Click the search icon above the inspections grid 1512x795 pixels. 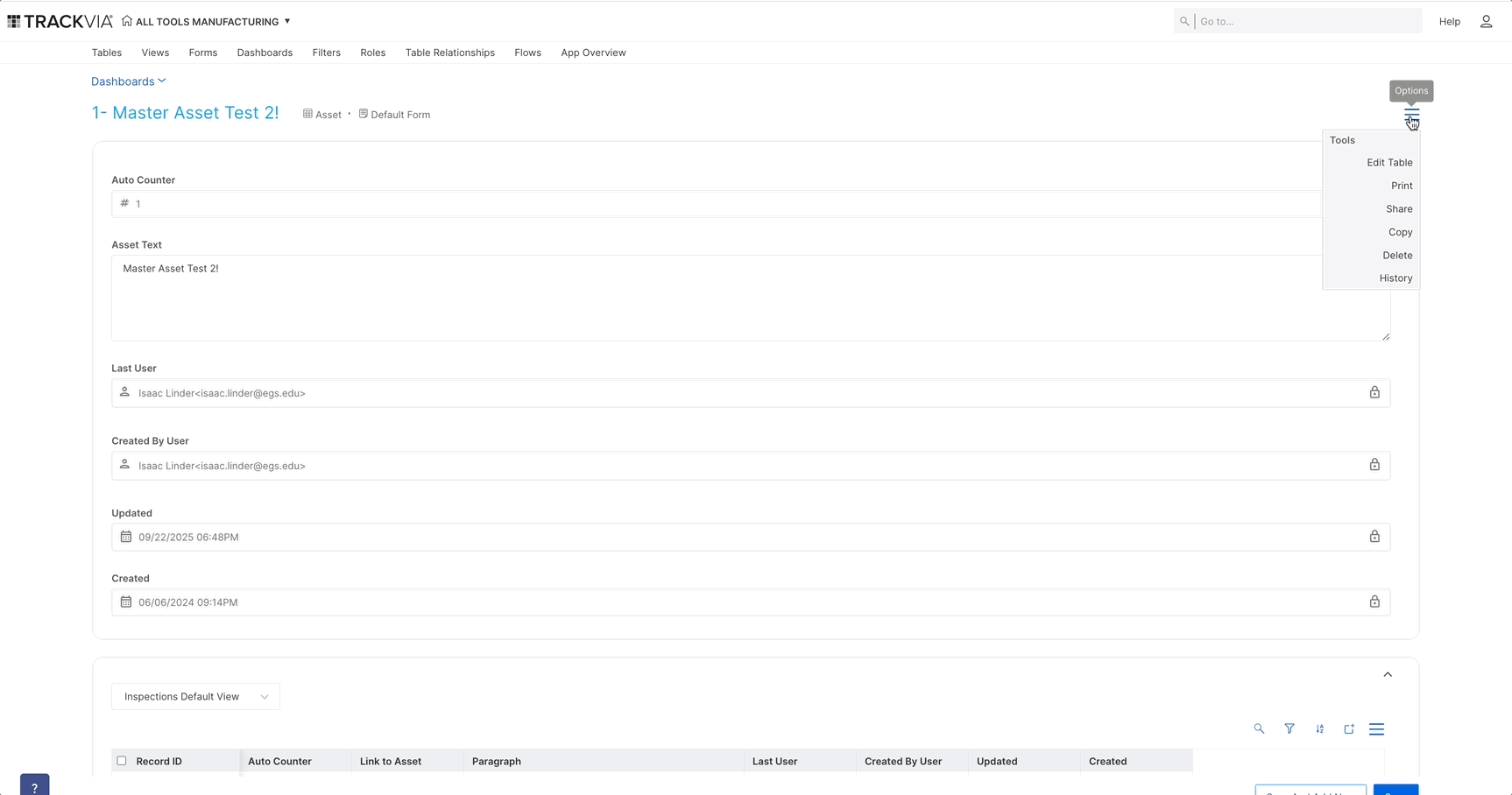[x=1259, y=728]
